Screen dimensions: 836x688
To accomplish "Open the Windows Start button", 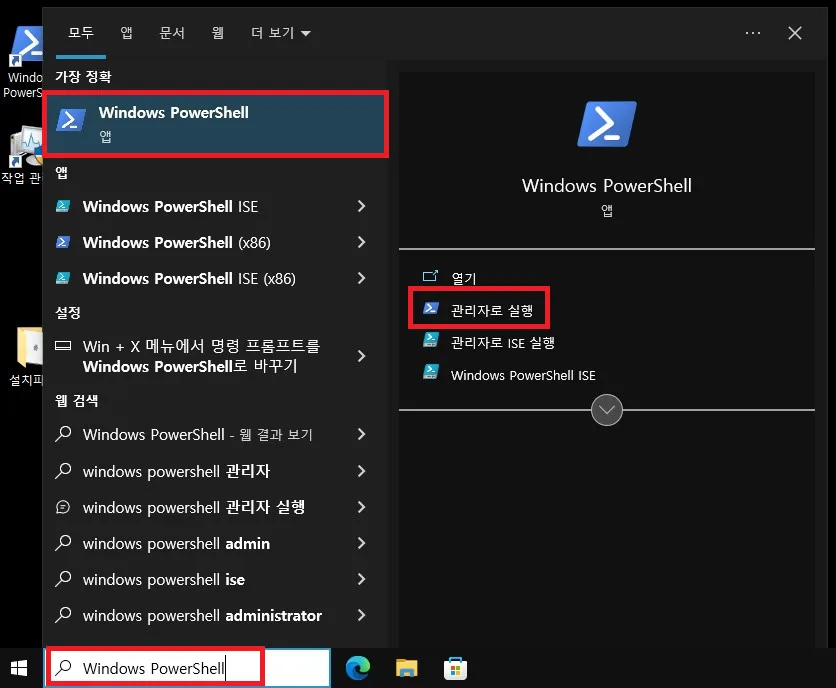I will tap(19, 668).
